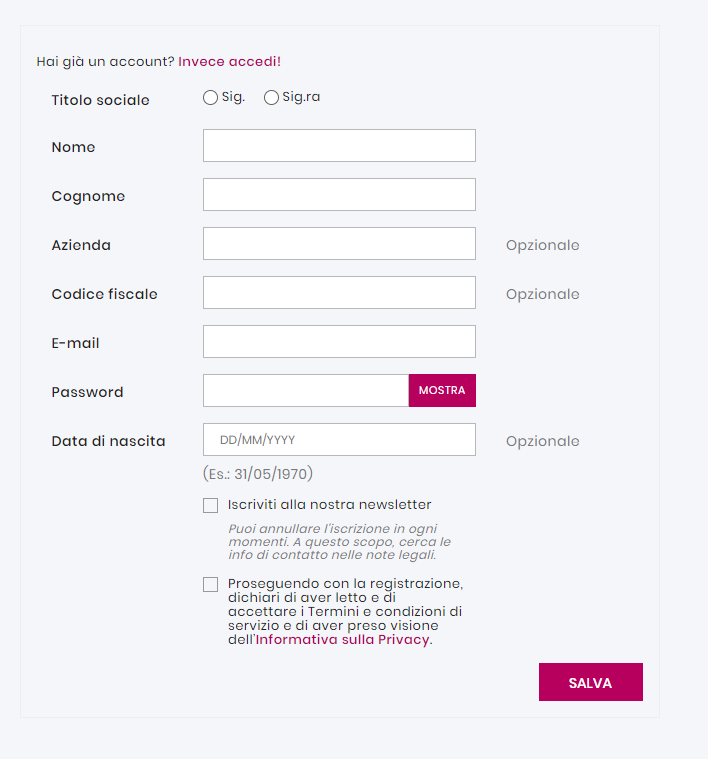Image resolution: width=708 pixels, height=759 pixels.
Task: Show the password with MOSTRA button
Action: coord(442,391)
